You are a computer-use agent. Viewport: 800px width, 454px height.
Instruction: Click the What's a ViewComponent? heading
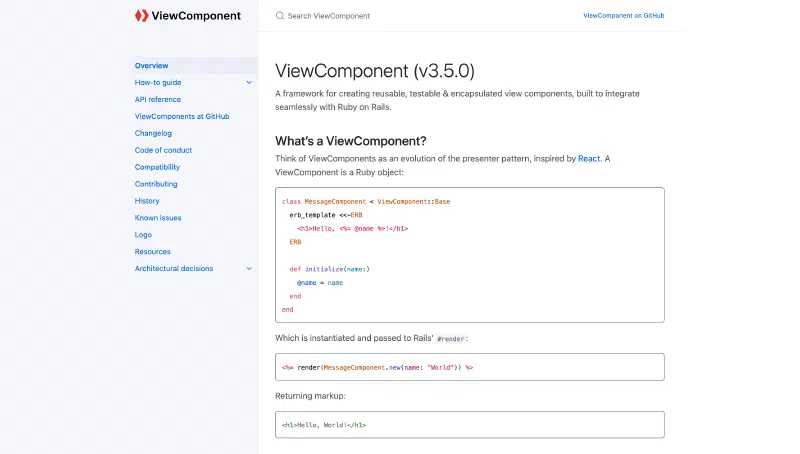351,141
